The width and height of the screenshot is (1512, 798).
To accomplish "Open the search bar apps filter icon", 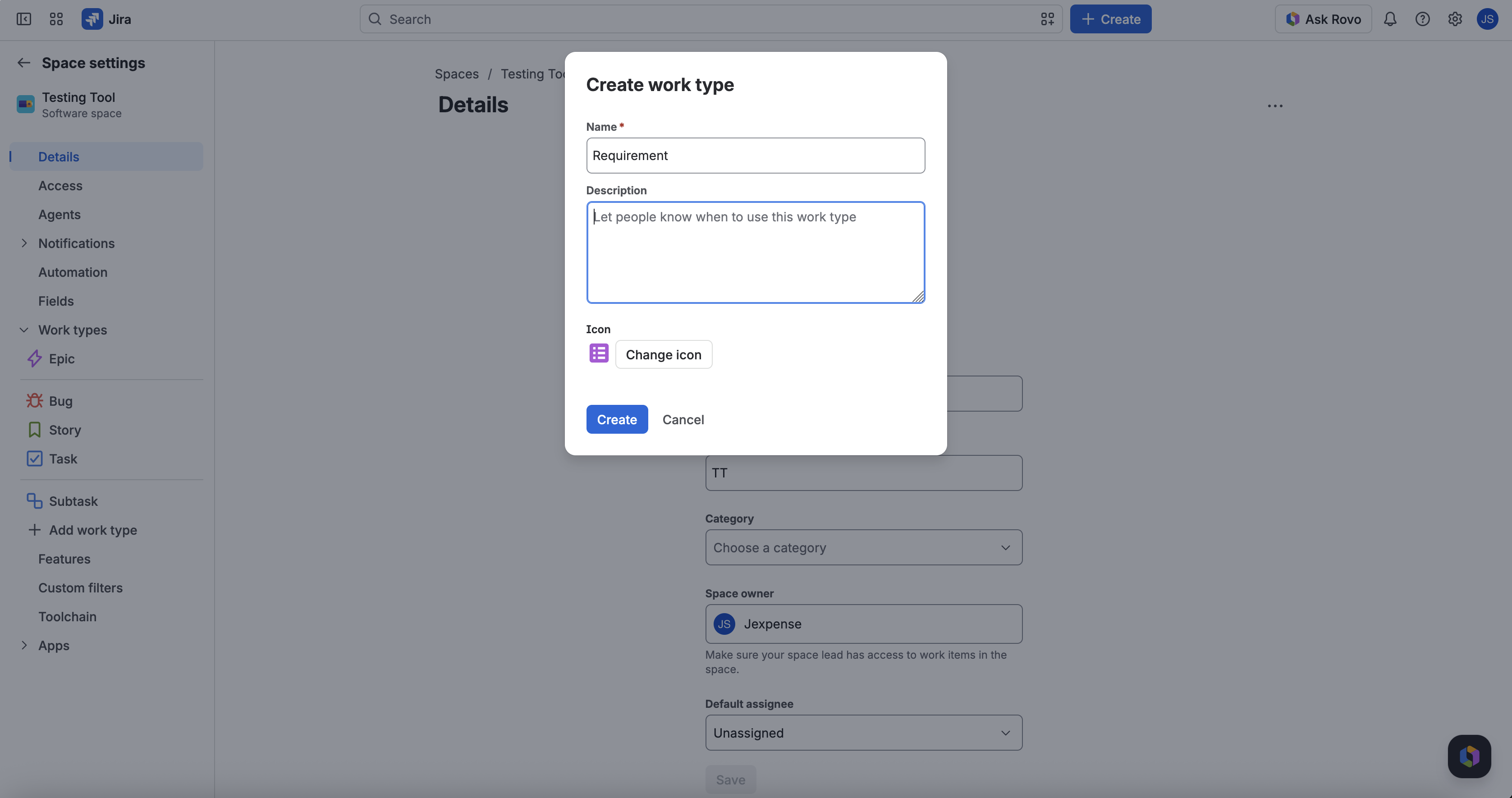I will click(x=1047, y=19).
